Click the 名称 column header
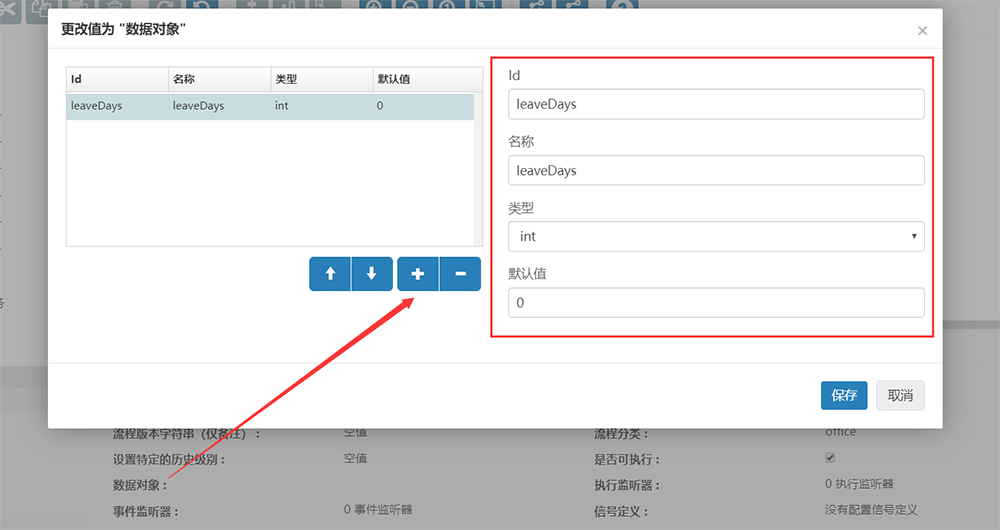 click(219, 79)
